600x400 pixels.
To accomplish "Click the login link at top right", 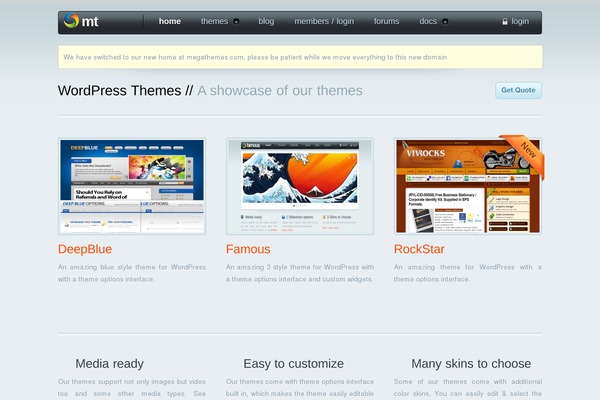I will tap(520, 21).
